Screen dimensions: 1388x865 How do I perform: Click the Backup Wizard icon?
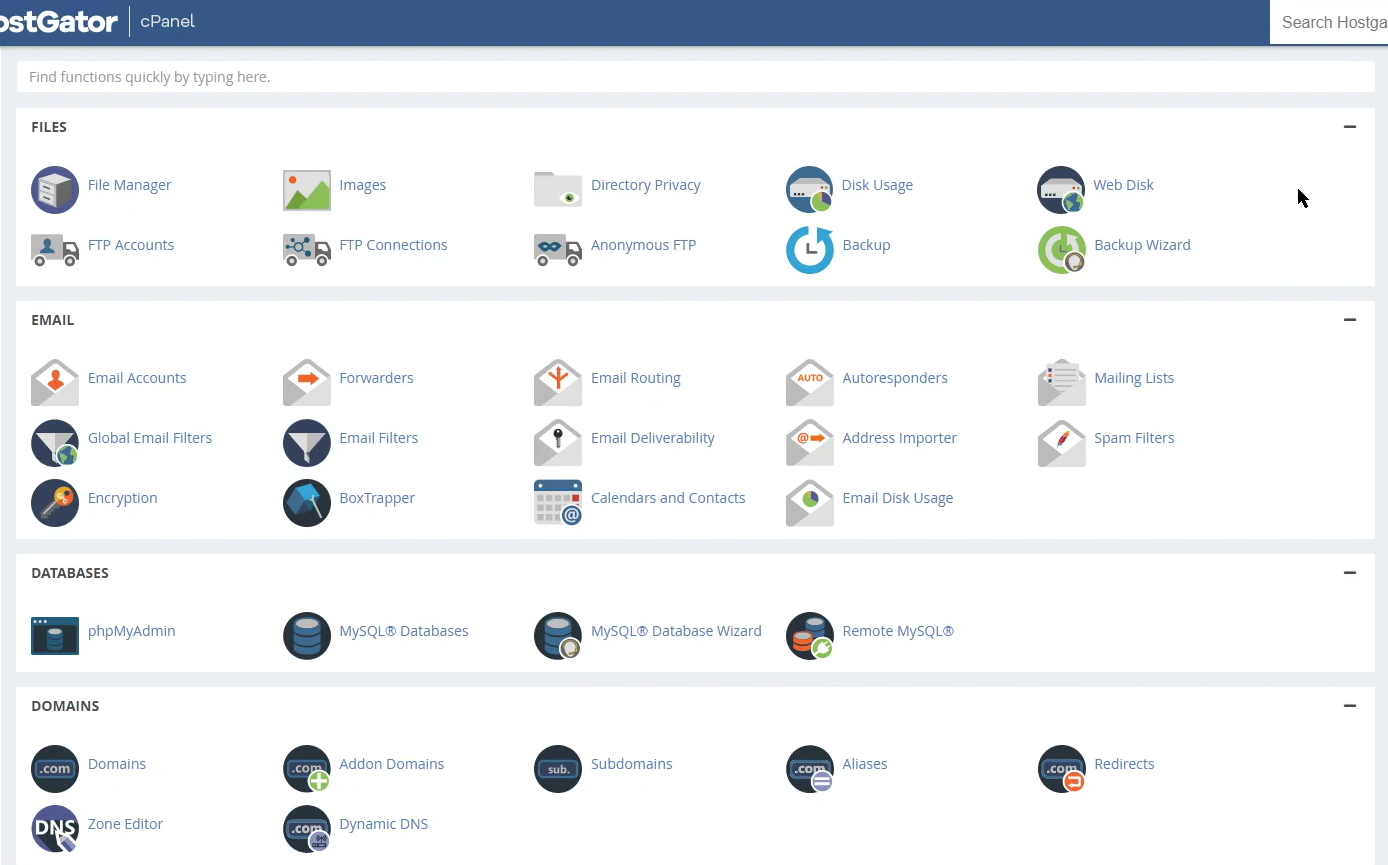1062,250
